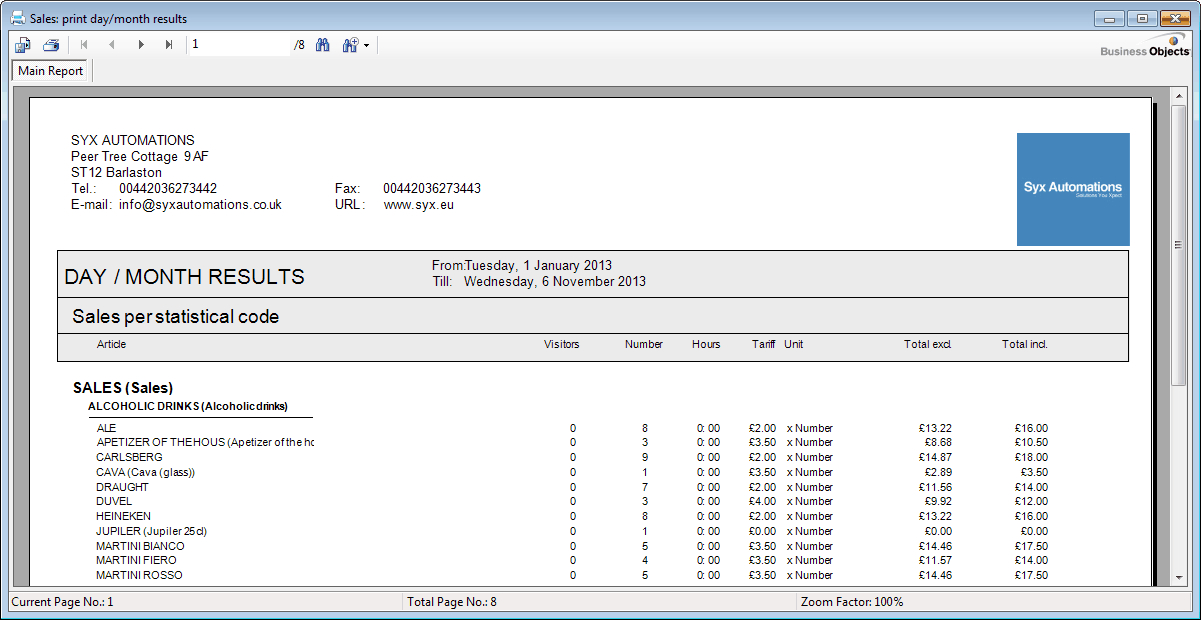Go to the previous page
The image size is (1201, 620).
tap(113, 44)
